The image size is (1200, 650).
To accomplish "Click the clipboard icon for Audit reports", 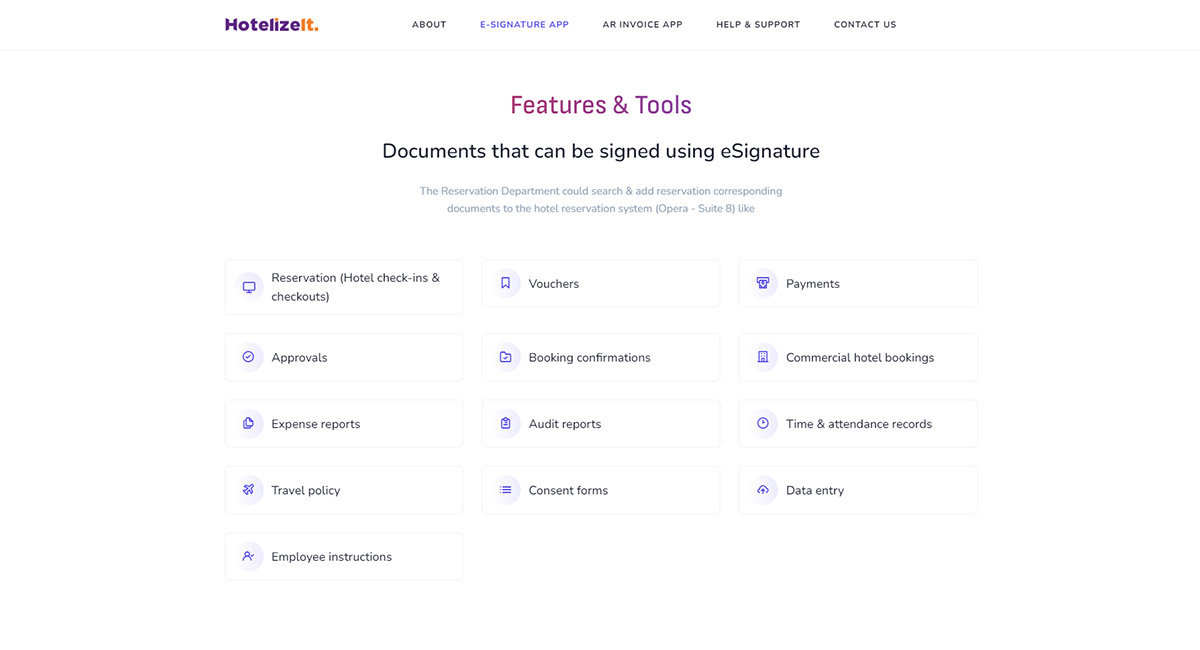I will [x=506, y=424].
